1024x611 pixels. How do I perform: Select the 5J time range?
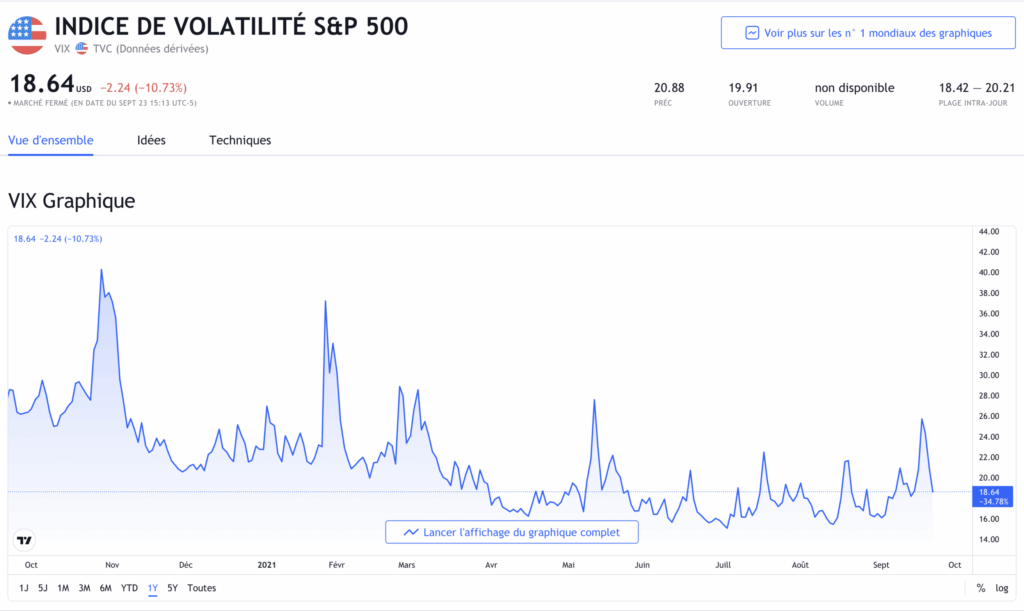click(42, 588)
